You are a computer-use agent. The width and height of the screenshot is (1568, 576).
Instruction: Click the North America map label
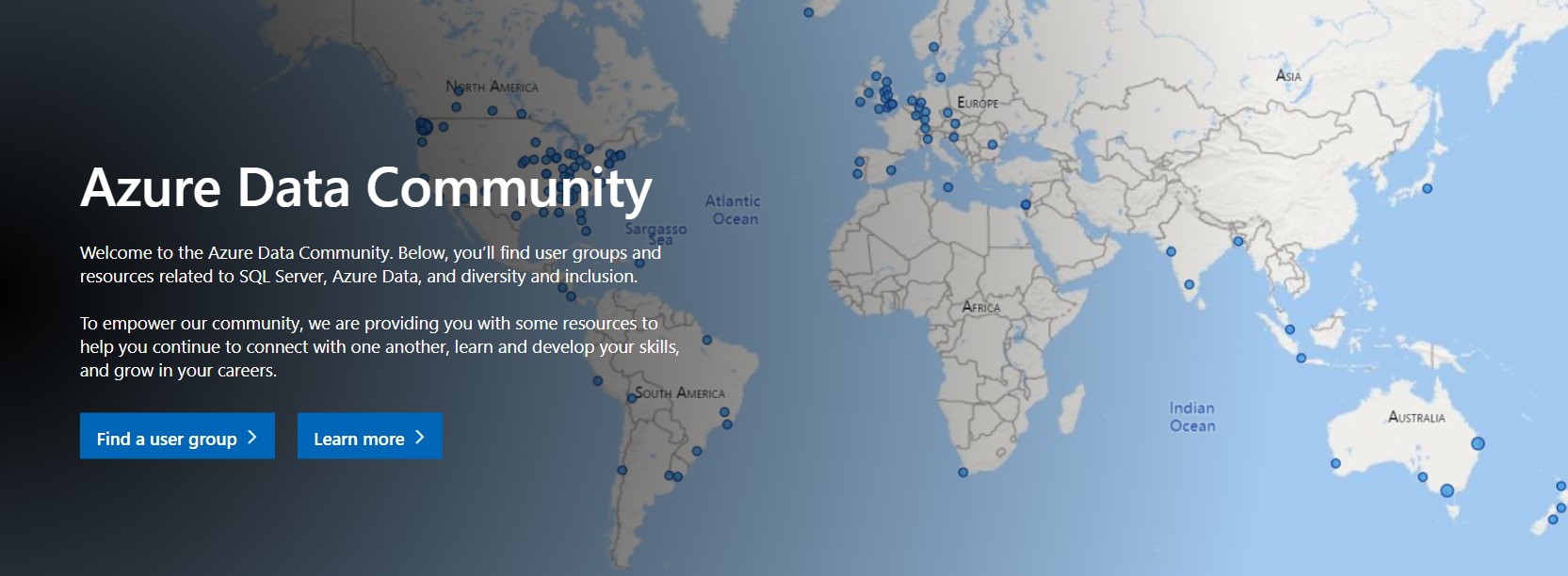(493, 87)
